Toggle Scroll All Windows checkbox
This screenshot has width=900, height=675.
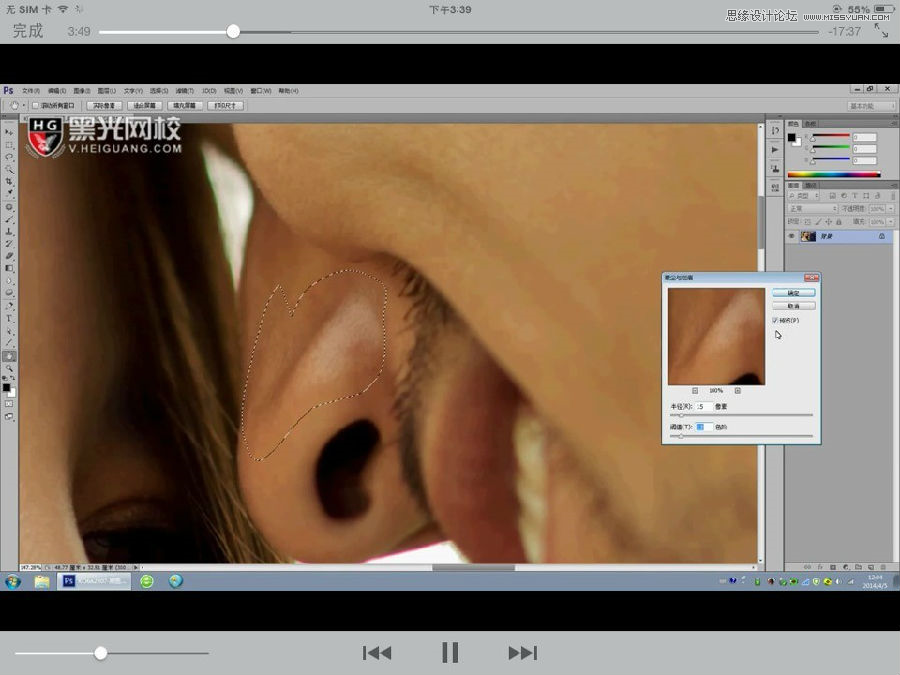(36, 106)
